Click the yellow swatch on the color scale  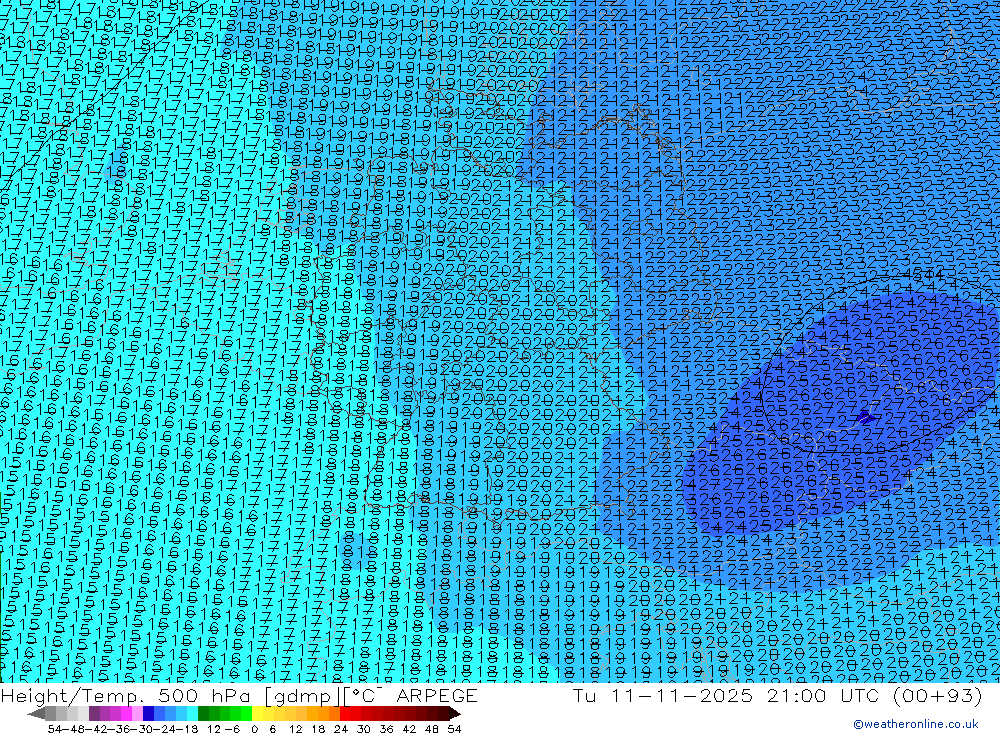pos(258,714)
